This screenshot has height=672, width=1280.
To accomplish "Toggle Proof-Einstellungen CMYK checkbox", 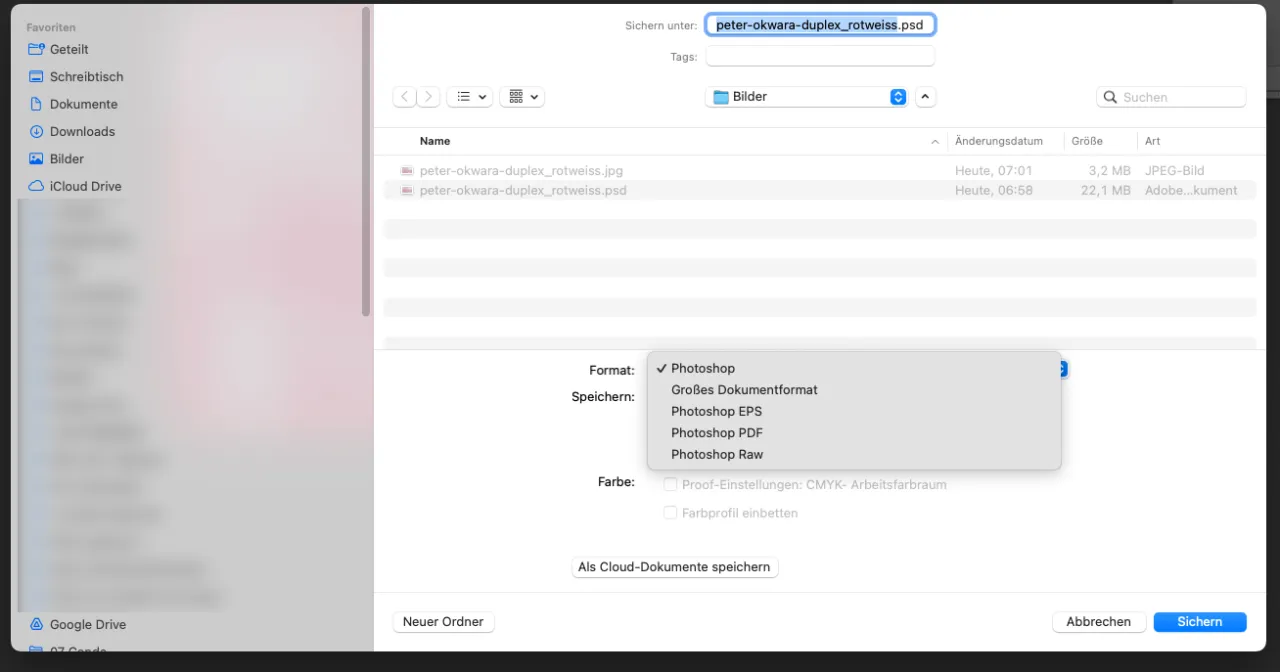I will point(671,485).
